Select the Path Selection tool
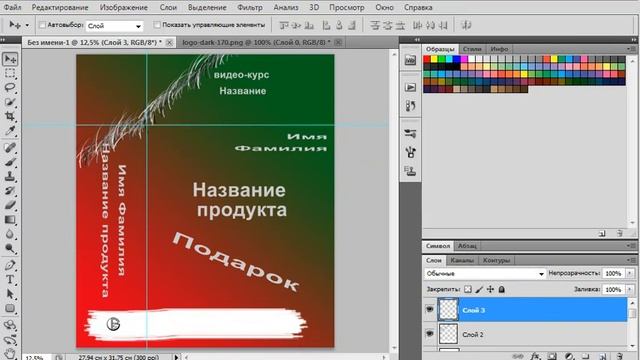This screenshot has height=360, width=640. (x=10, y=294)
